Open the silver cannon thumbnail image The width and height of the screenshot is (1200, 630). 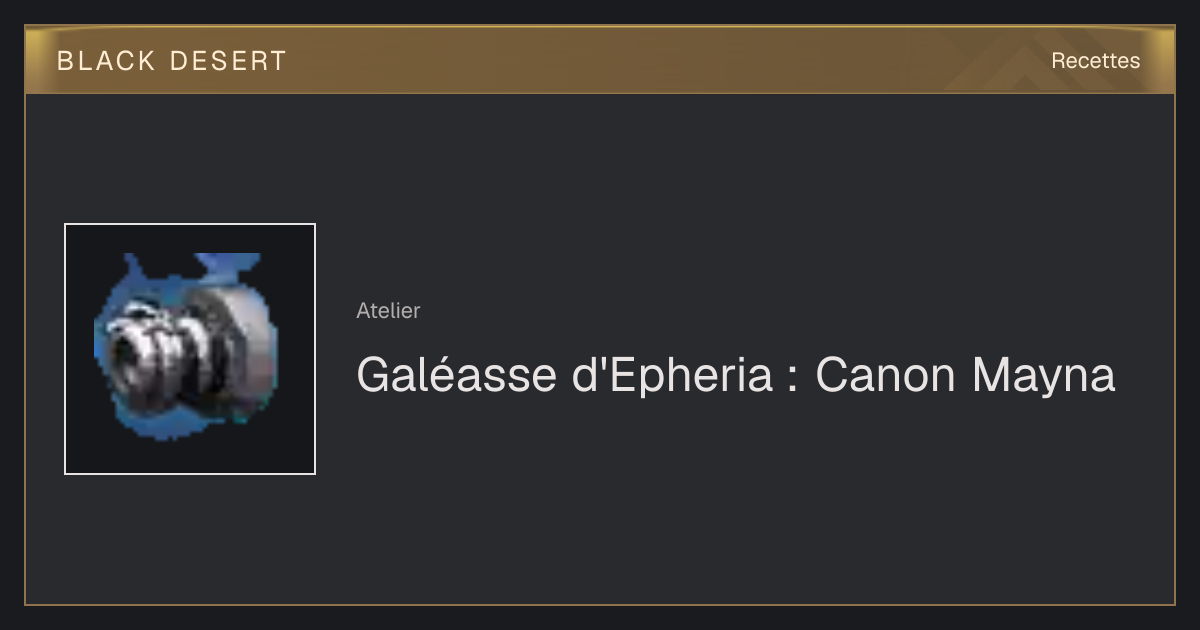click(190, 349)
